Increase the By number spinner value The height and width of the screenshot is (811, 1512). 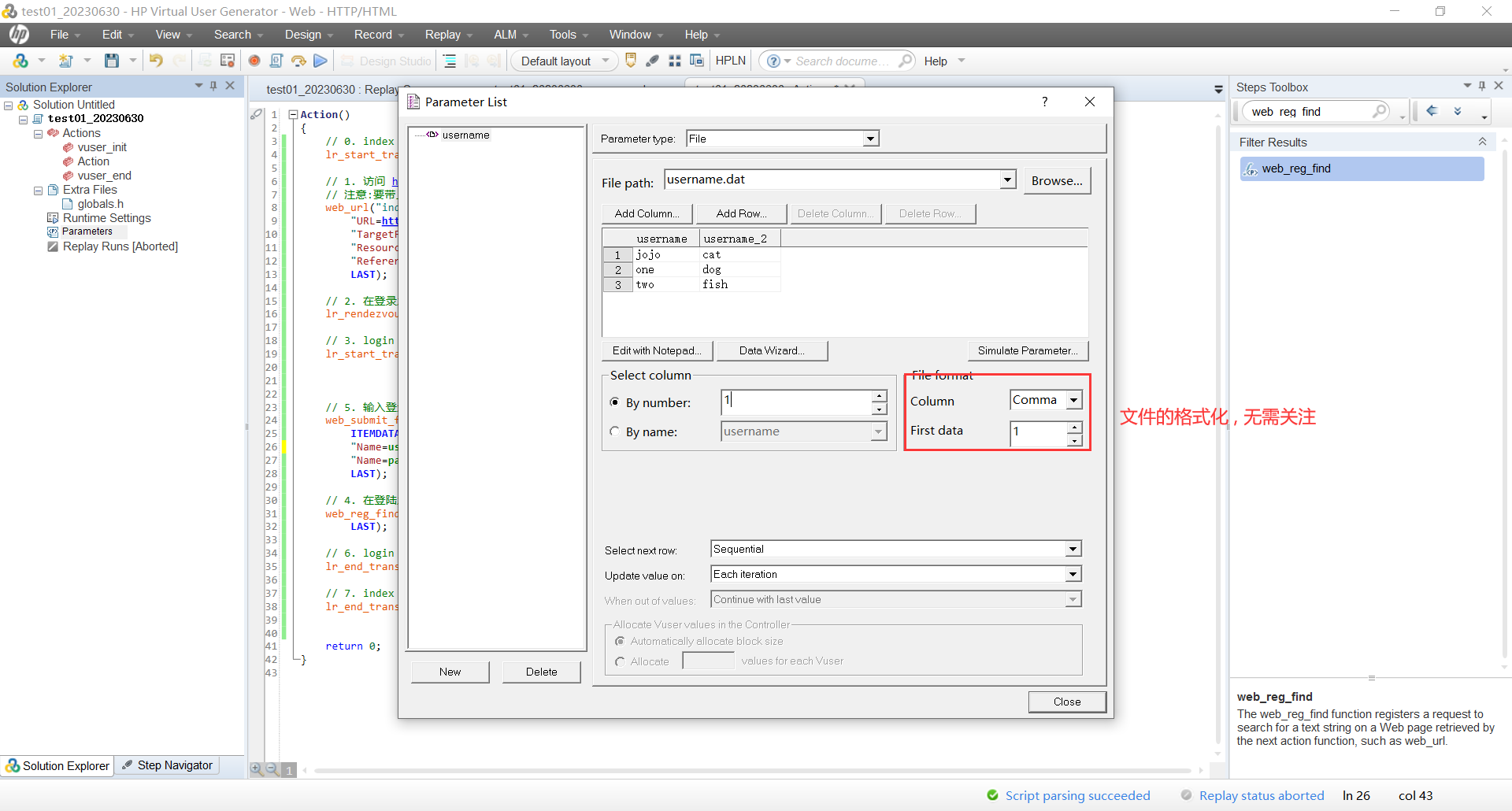(880, 395)
